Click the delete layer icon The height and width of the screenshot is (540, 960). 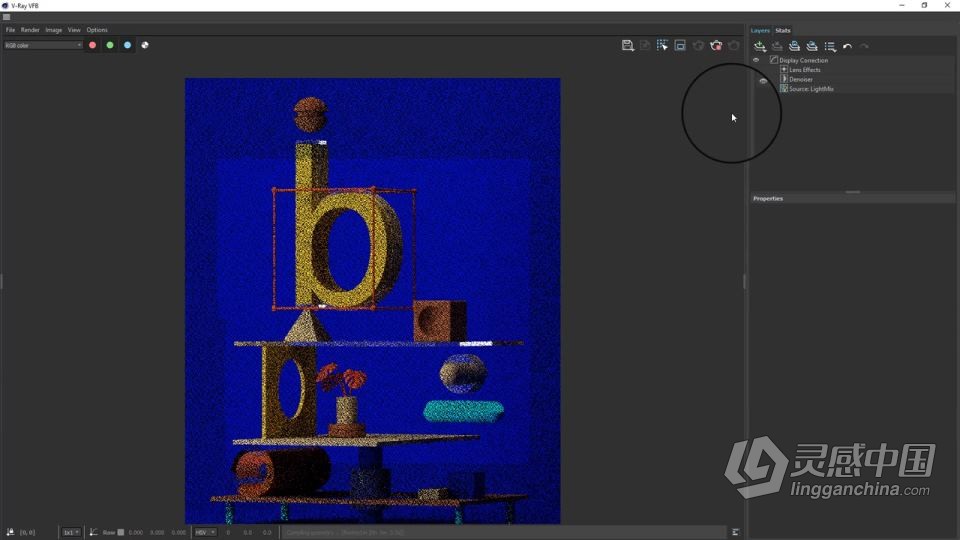(x=777, y=46)
